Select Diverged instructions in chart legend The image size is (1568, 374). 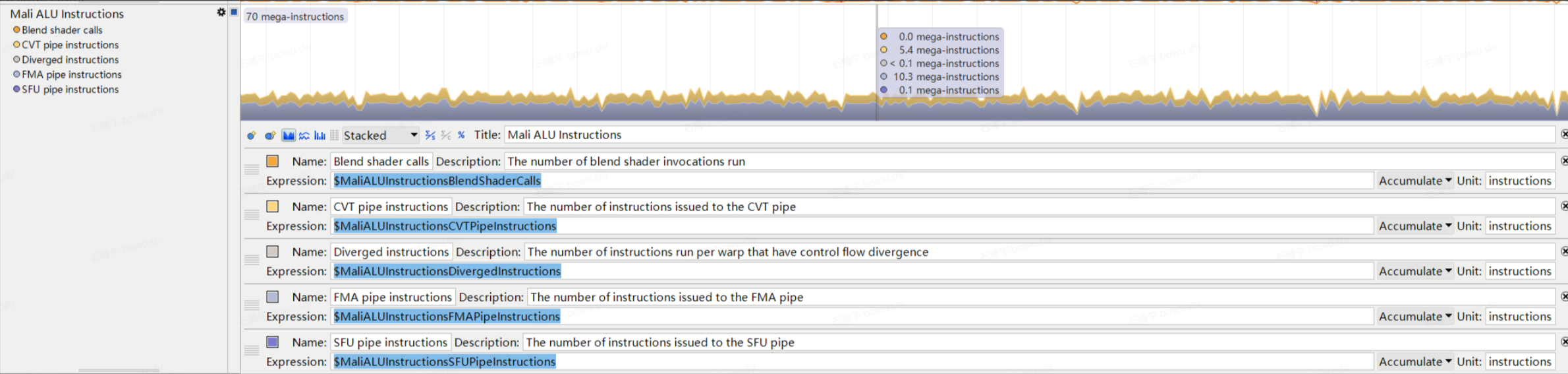tap(66, 59)
